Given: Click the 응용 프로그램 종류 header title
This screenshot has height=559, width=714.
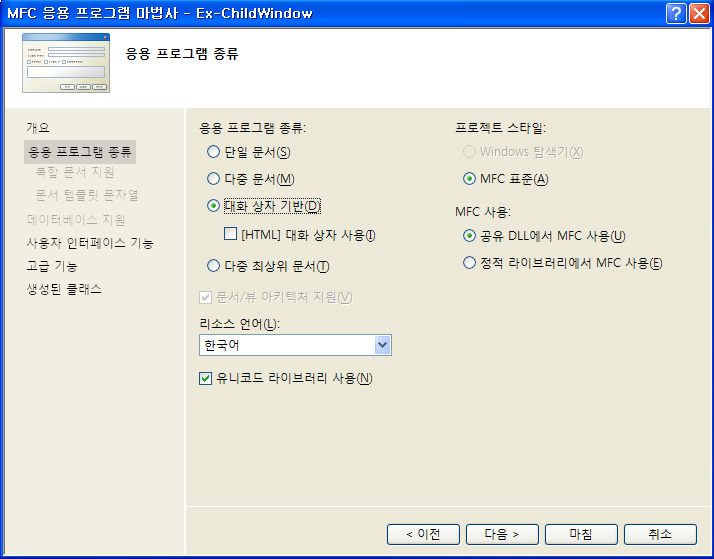Looking at the screenshot, I should click(182, 54).
